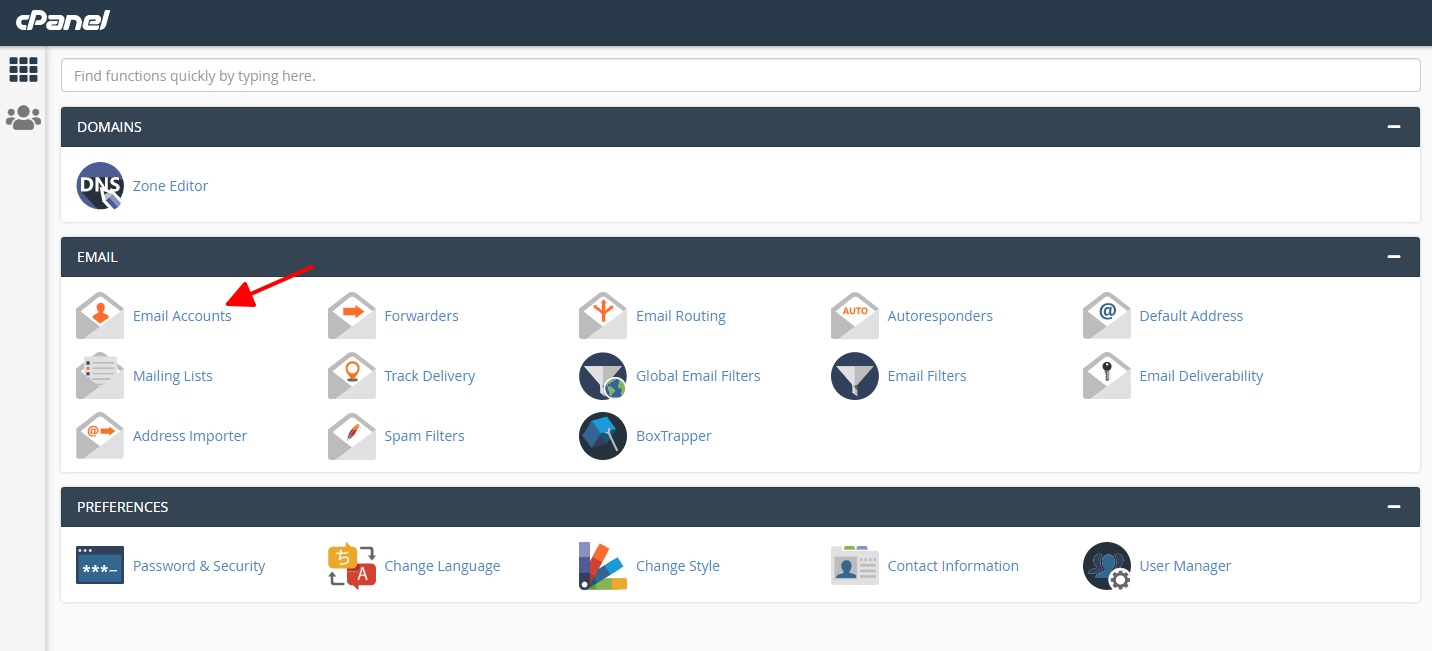The height and width of the screenshot is (651, 1432).
Task: Open the Track Delivery link
Action: (430, 376)
